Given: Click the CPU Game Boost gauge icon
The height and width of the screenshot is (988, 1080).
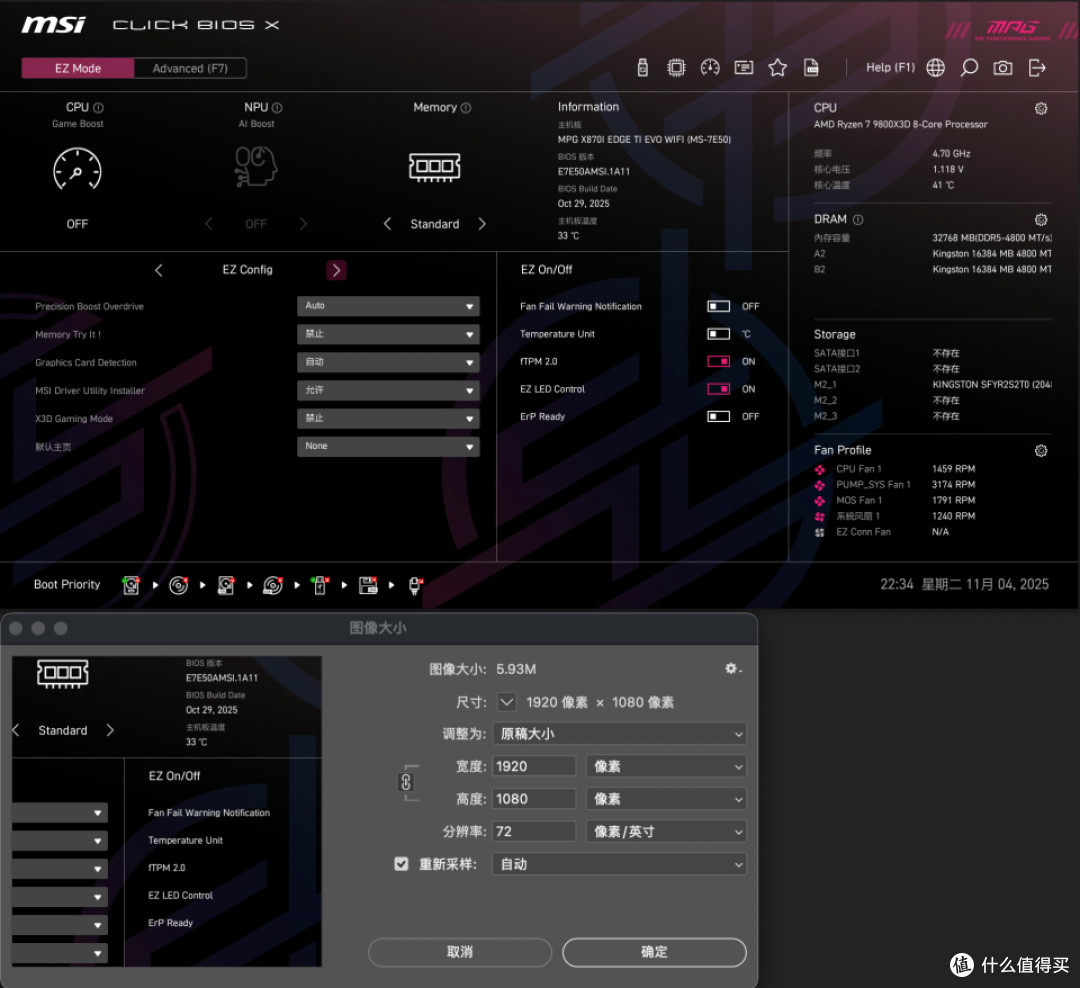Looking at the screenshot, I should (77, 169).
